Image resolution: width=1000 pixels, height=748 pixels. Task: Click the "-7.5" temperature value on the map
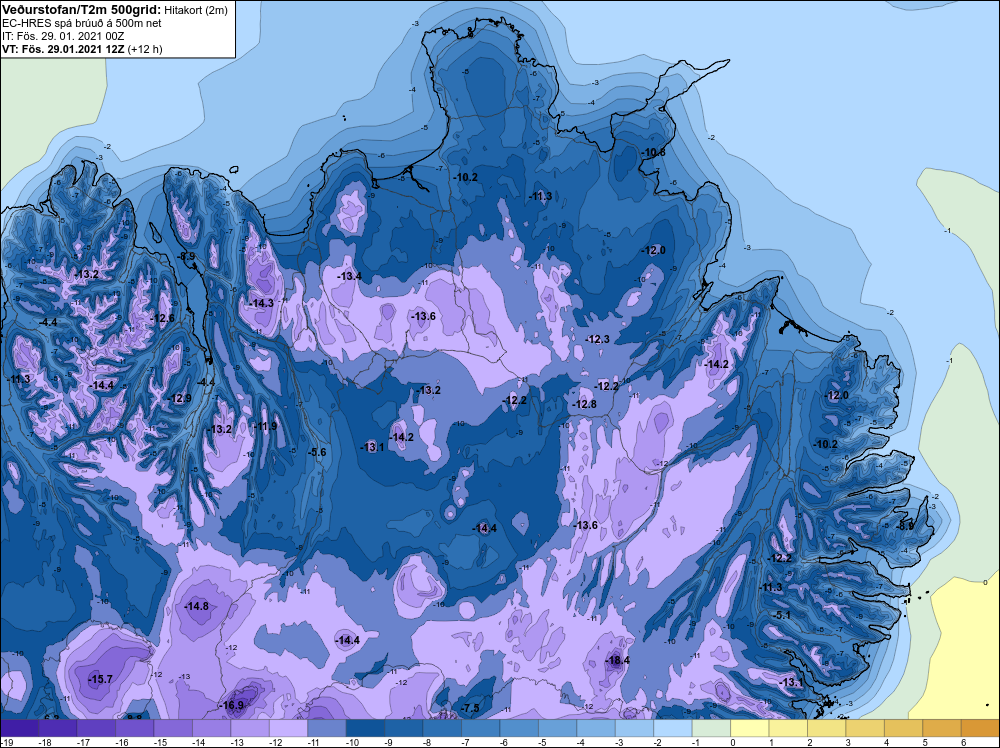point(470,708)
